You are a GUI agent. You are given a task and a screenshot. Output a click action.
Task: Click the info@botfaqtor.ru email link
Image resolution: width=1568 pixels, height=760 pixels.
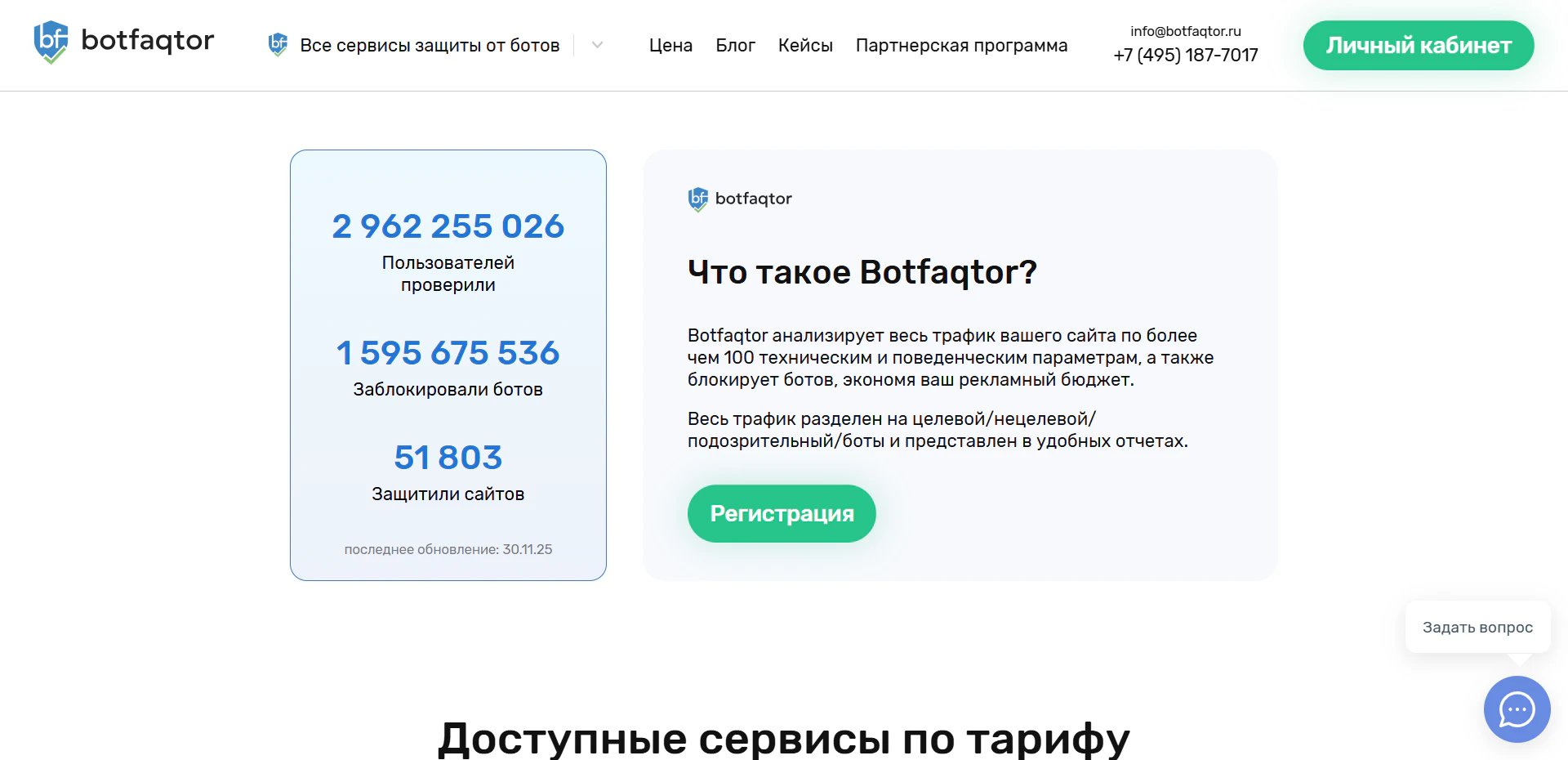1185,31
